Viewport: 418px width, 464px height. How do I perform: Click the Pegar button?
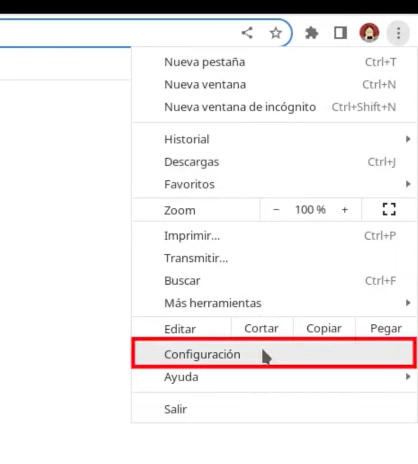coord(386,328)
